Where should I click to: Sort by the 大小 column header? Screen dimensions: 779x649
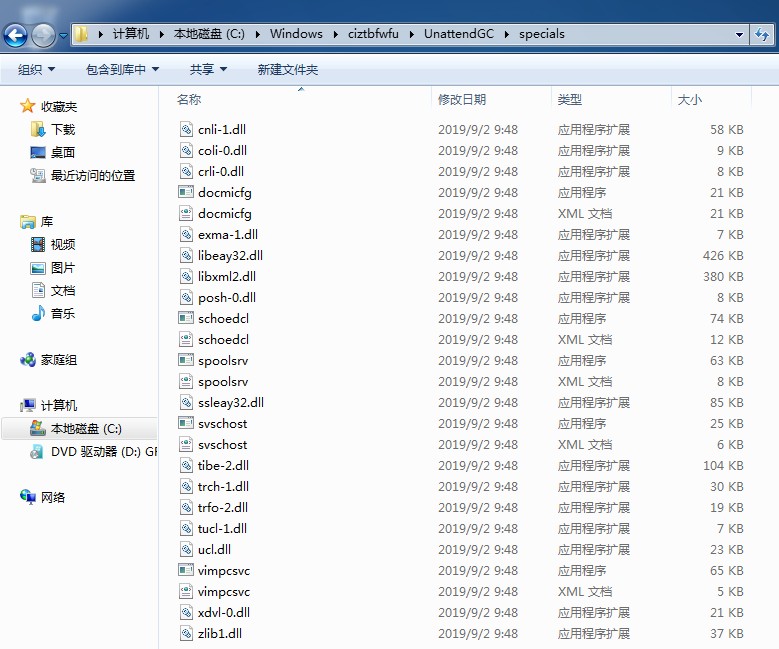coord(690,99)
